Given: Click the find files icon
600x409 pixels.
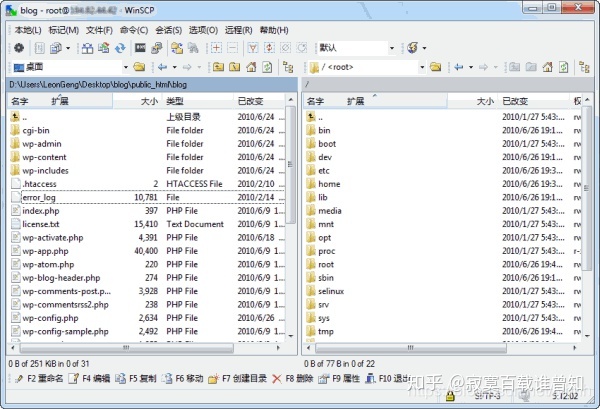Looking at the screenshot, I should click(193, 48).
